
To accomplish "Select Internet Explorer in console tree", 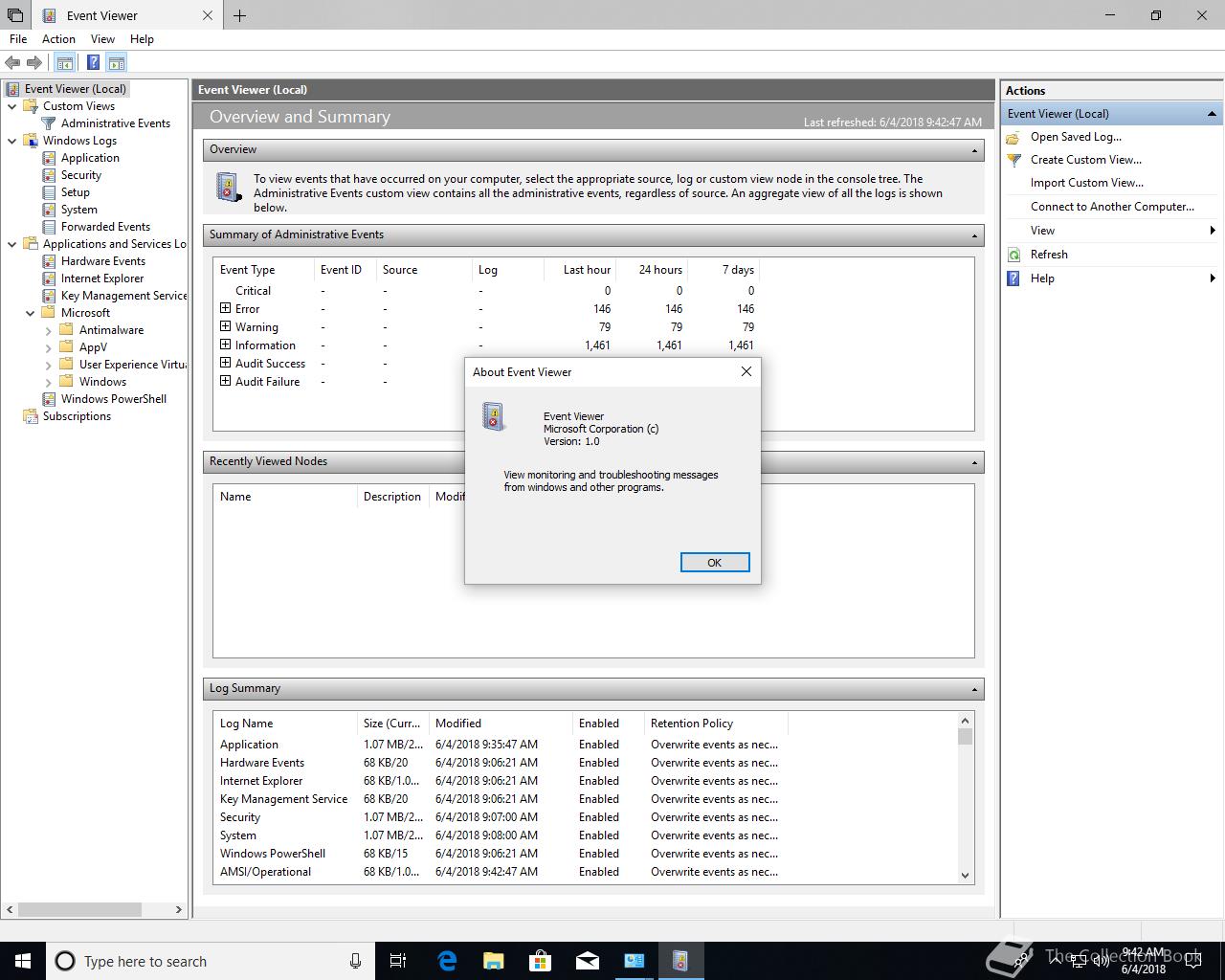I will [x=102, y=278].
